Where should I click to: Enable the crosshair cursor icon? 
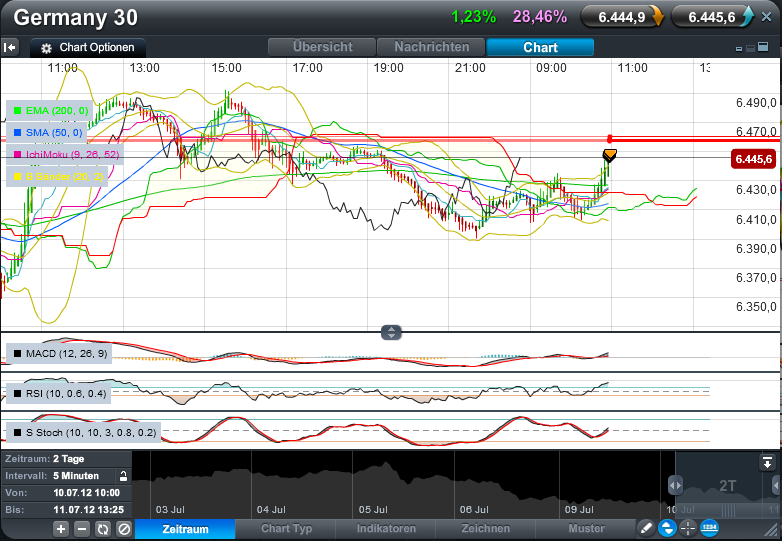pos(688,528)
